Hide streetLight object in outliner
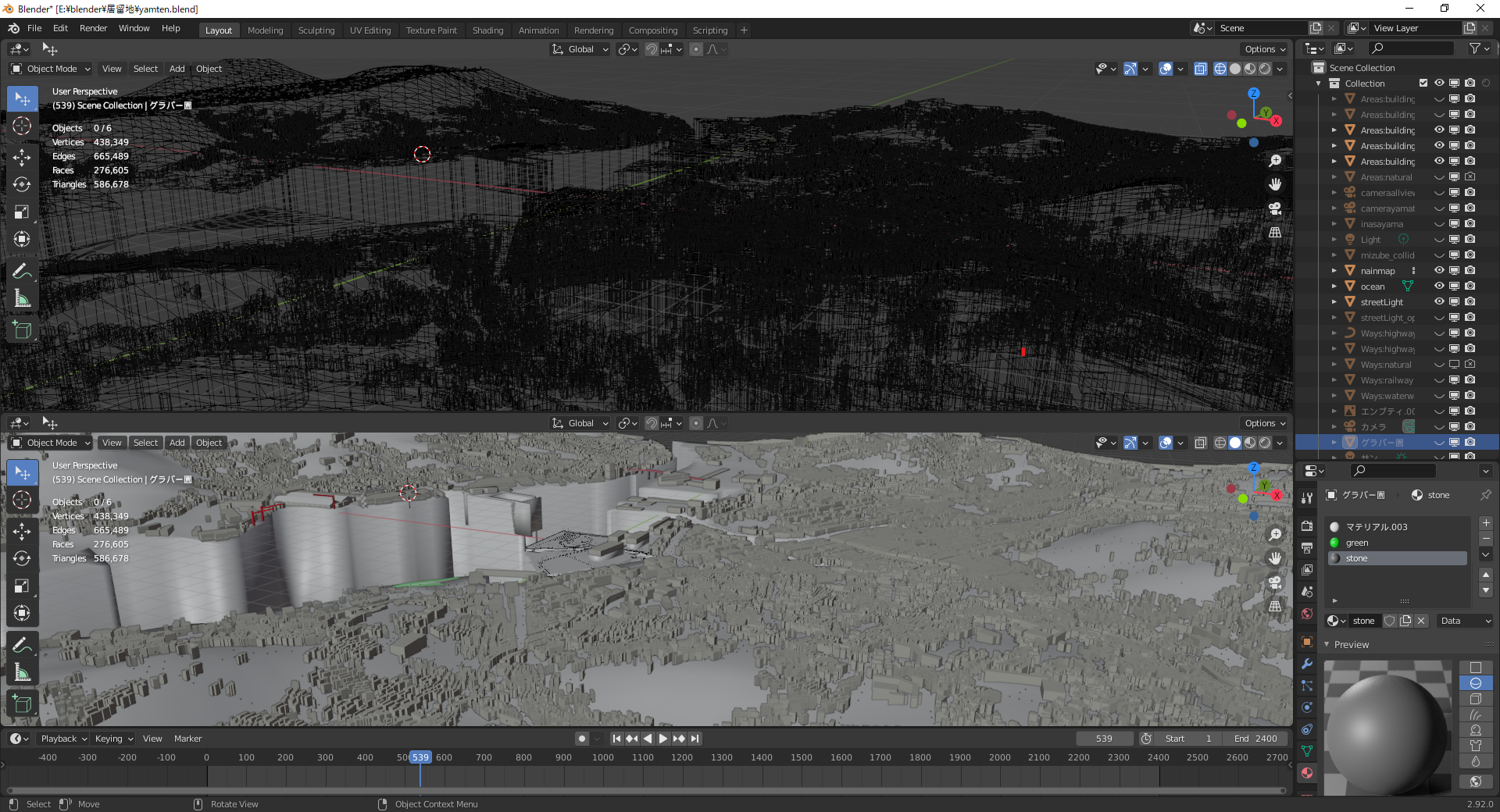Viewport: 1500px width, 812px height. tap(1439, 302)
